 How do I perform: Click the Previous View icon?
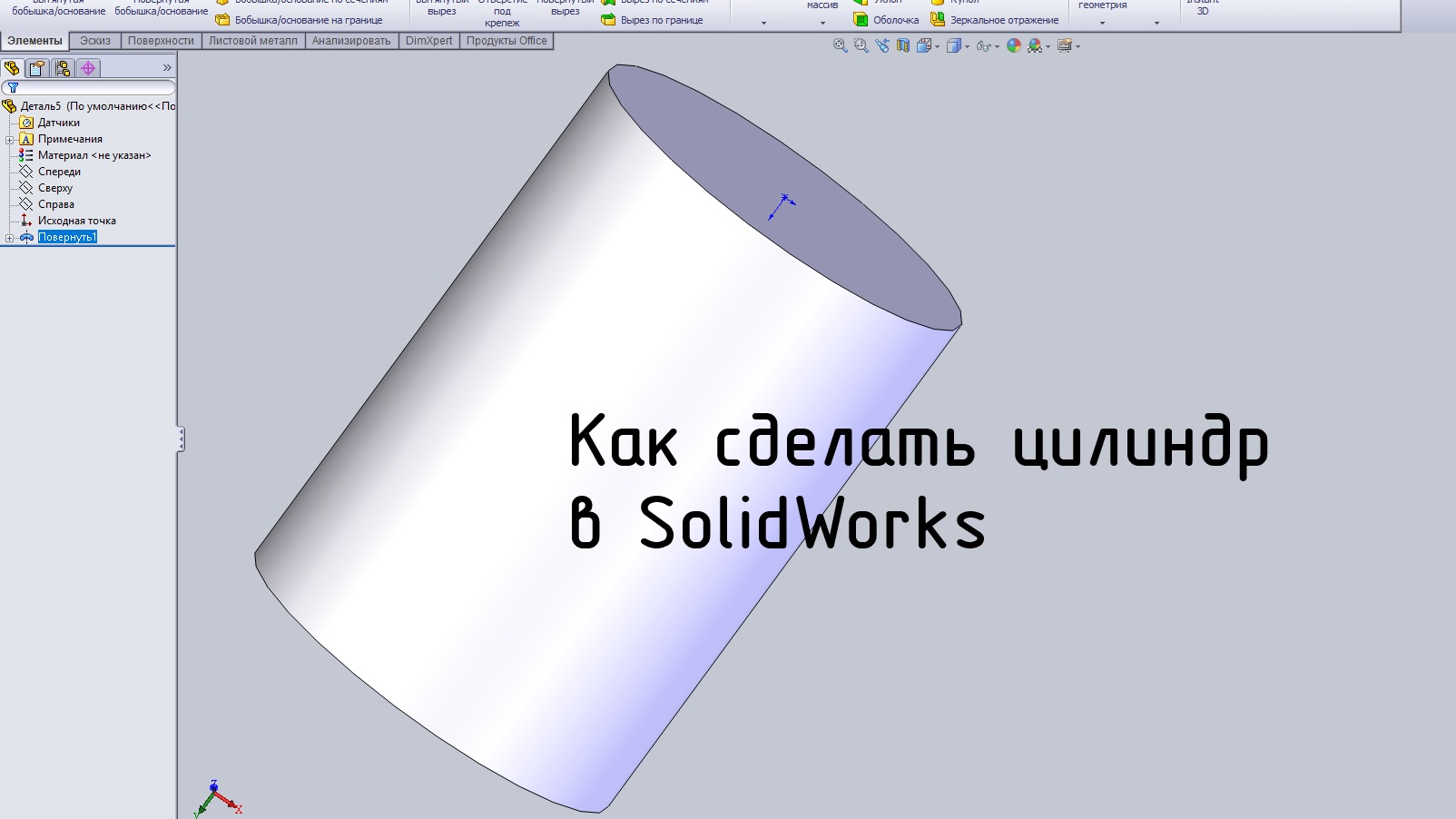[882, 45]
